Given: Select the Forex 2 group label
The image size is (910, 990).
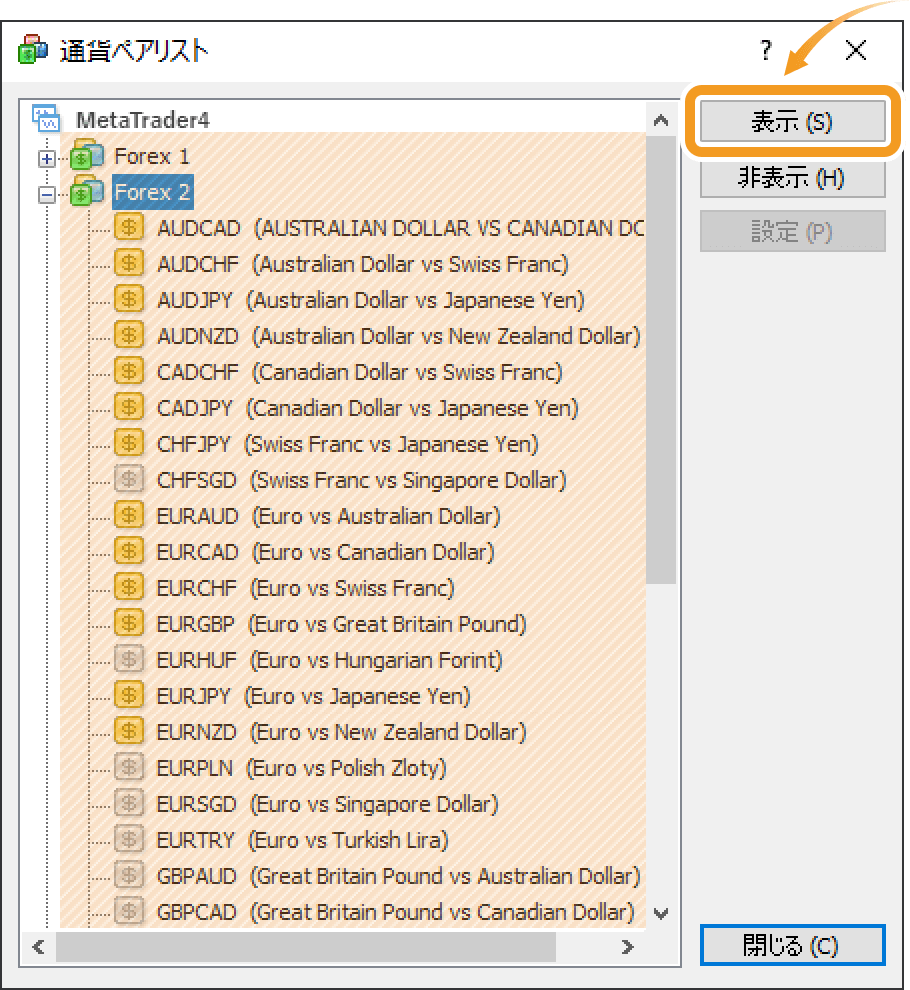Looking at the screenshot, I should [x=152, y=192].
